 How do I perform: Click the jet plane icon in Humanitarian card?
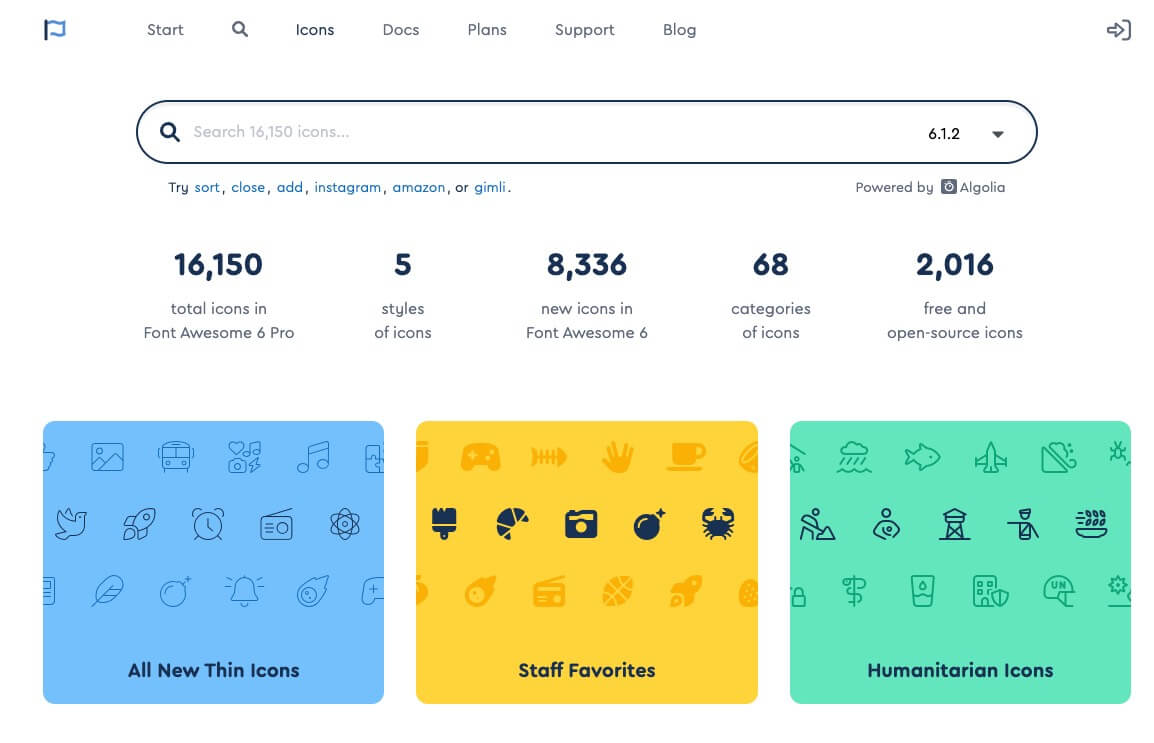click(991, 457)
